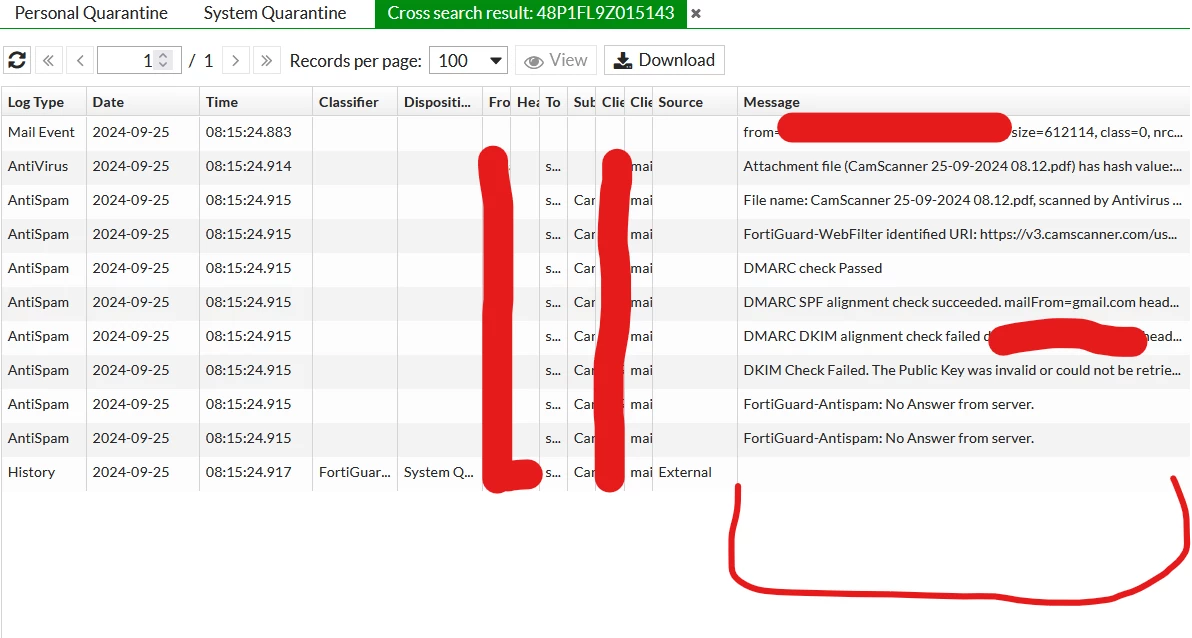
Task: Select the DMARC DKIM alignment check failed message
Action: coord(962,336)
